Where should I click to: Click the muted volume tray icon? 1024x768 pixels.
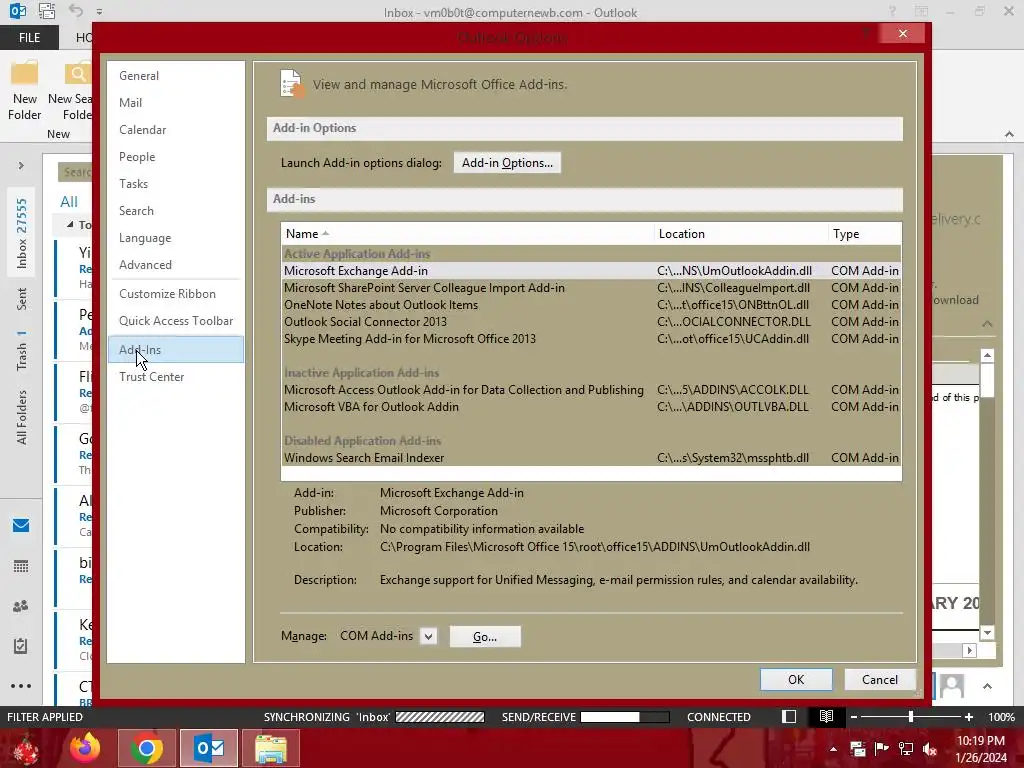click(x=930, y=749)
